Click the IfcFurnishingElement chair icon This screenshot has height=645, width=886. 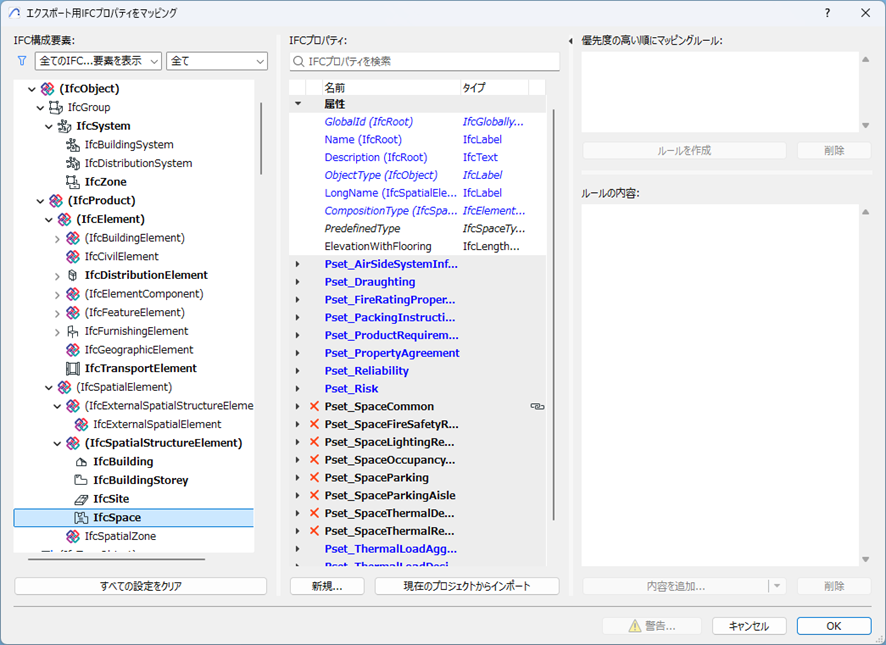point(73,331)
